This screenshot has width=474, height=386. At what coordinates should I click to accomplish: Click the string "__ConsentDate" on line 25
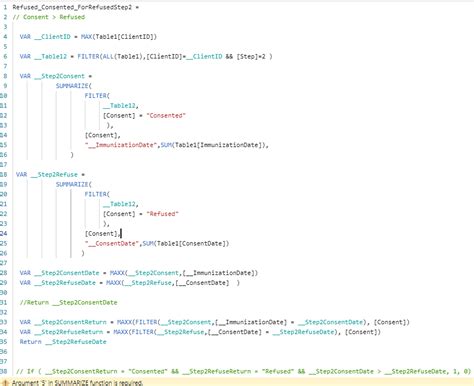112,243
